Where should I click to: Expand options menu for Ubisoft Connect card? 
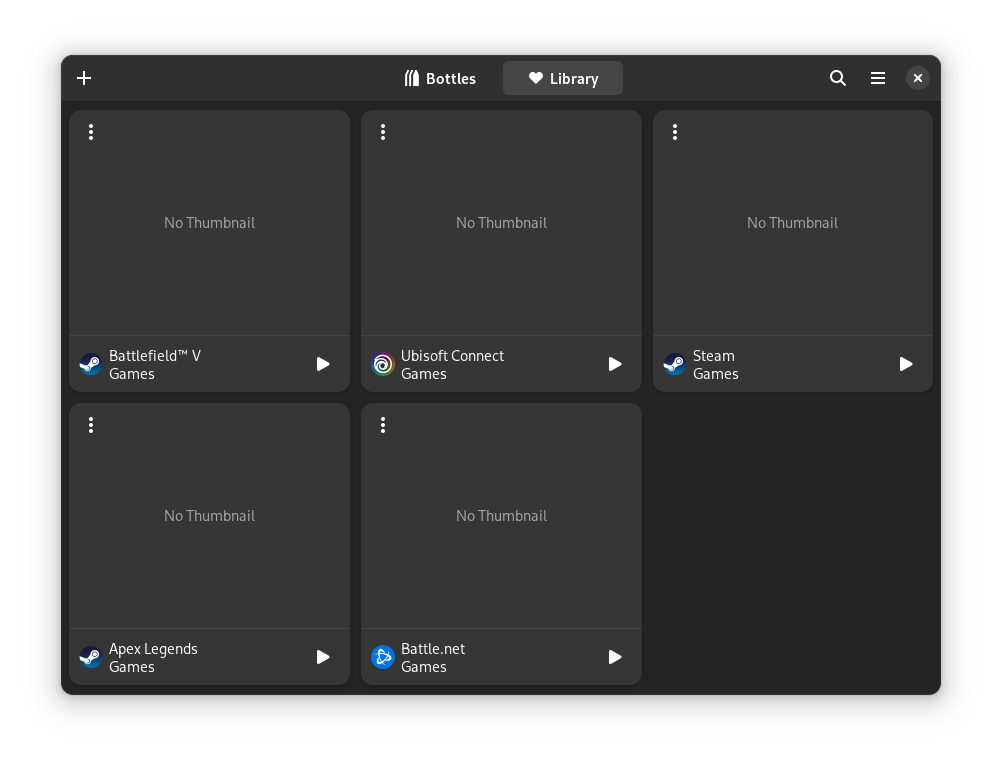[383, 132]
